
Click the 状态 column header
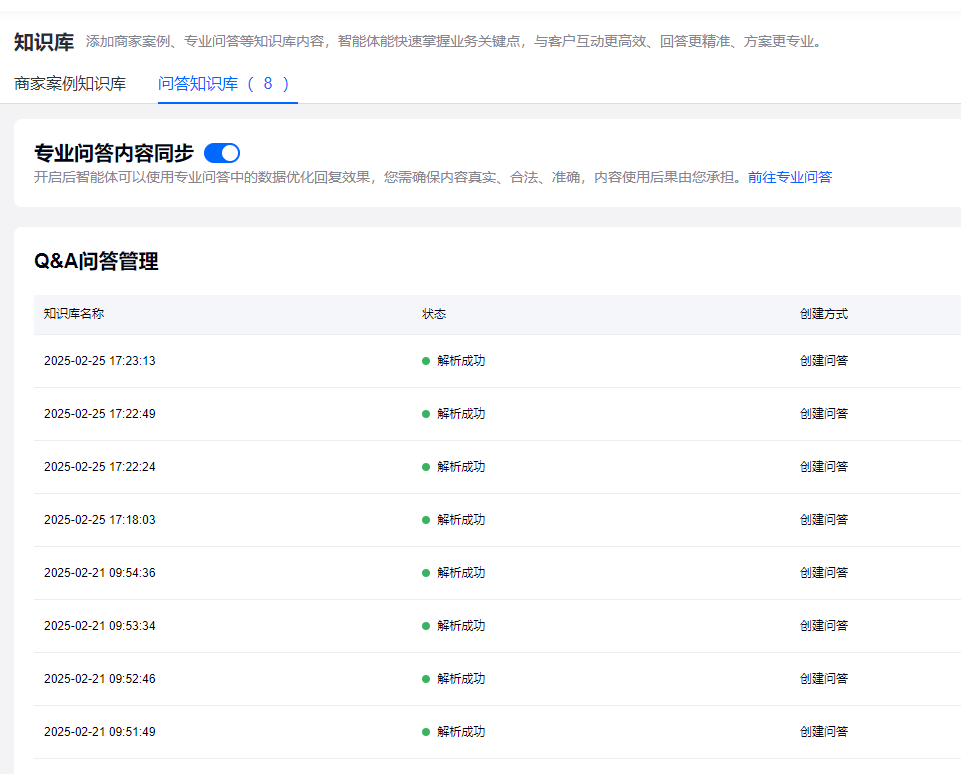tap(435, 313)
